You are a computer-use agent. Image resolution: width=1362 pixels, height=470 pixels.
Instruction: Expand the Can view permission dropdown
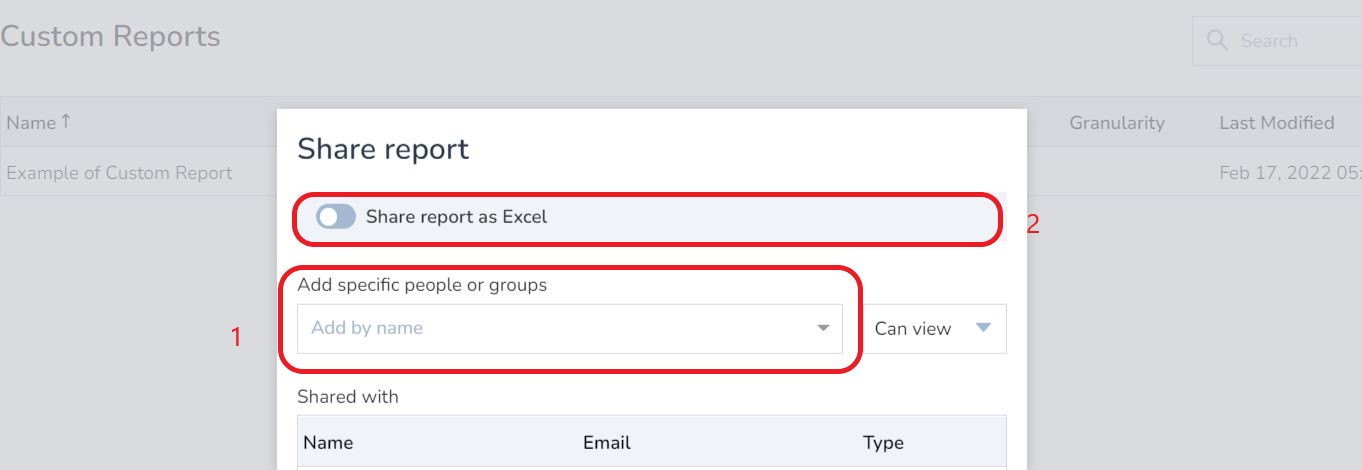point(933,328)
